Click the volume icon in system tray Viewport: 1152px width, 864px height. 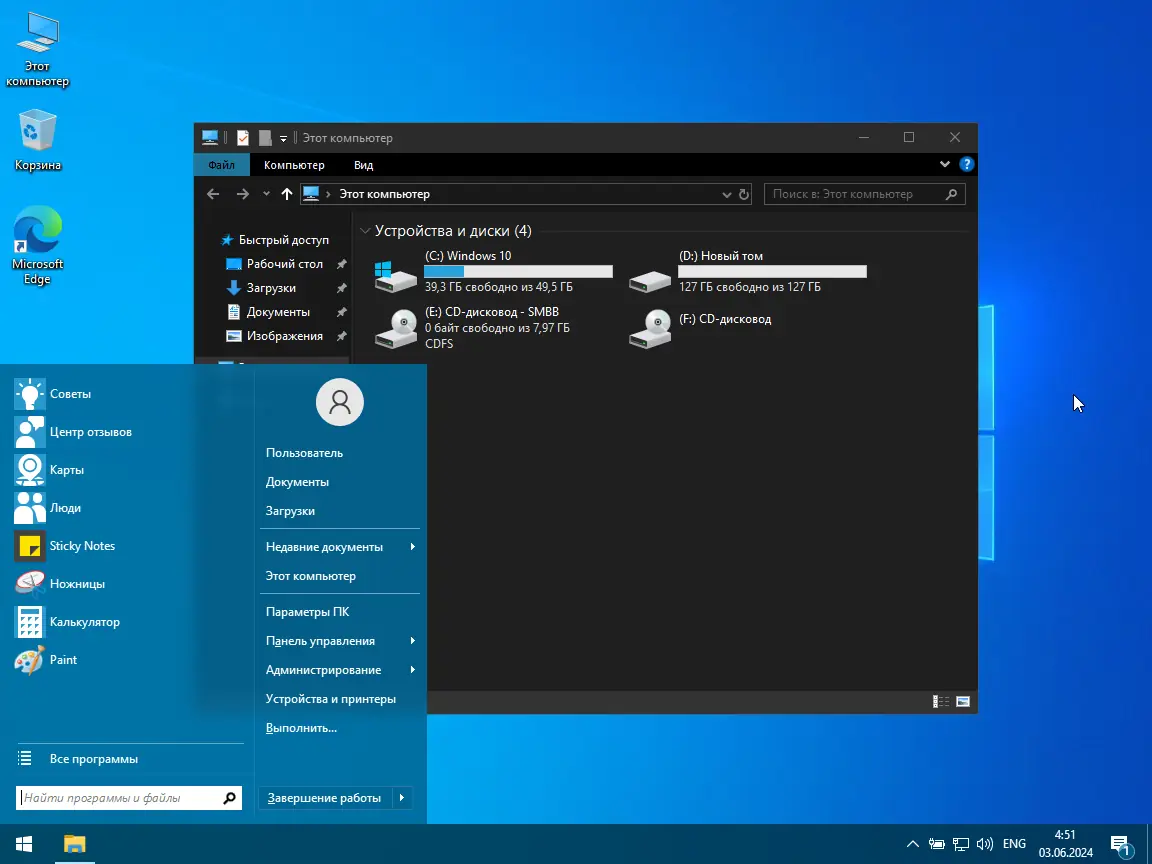click(984, 844)
